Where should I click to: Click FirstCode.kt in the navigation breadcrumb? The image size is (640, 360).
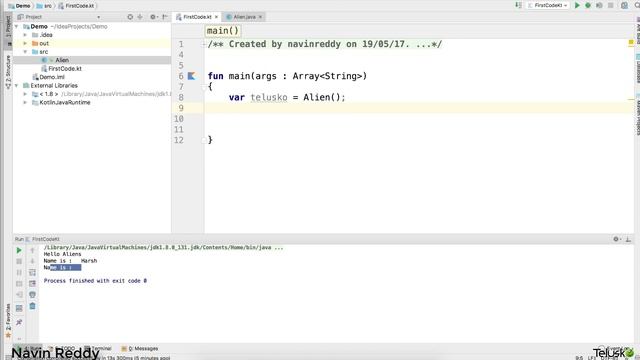[x=76, y=6]
